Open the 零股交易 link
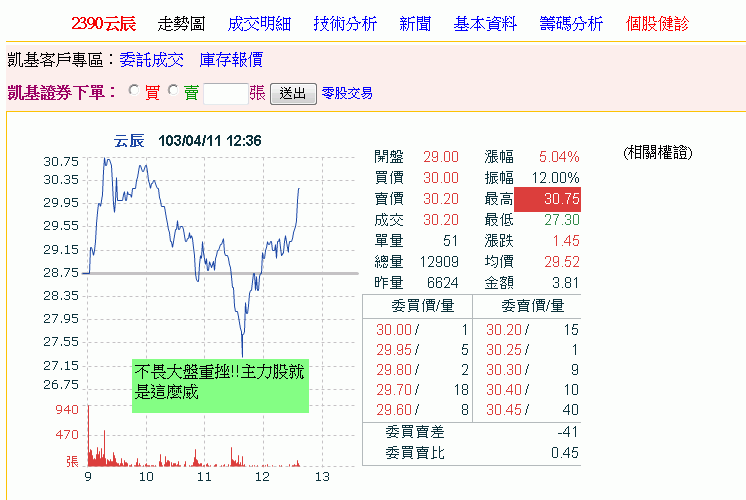The width and height of the screenshot is (746, 500). pos(347,93)
